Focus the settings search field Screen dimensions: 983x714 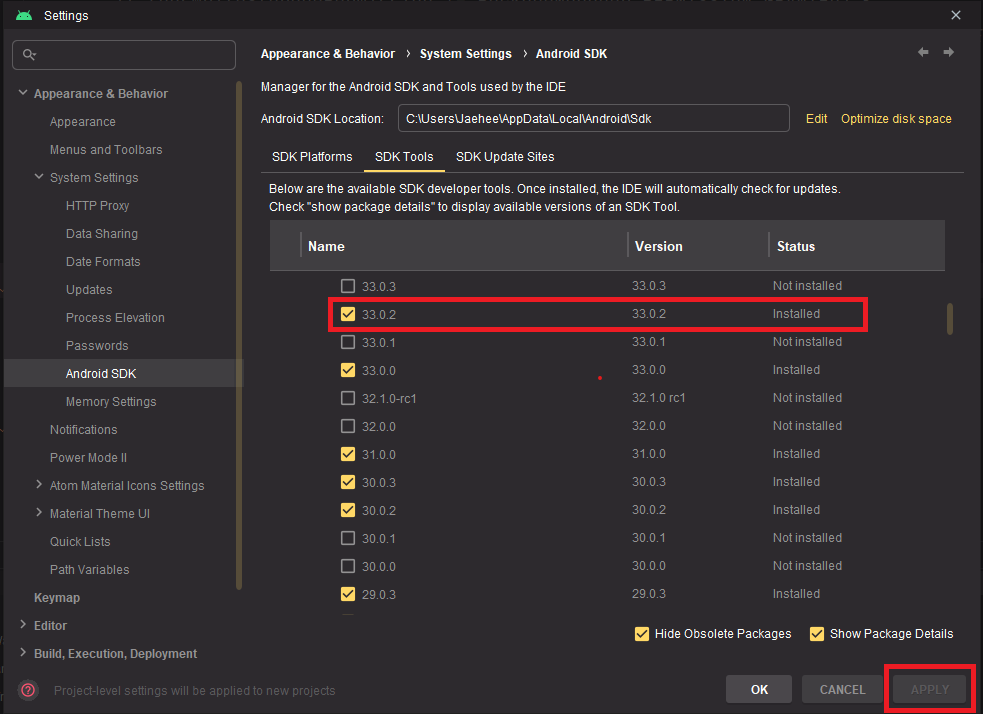[x=124, y=55]
